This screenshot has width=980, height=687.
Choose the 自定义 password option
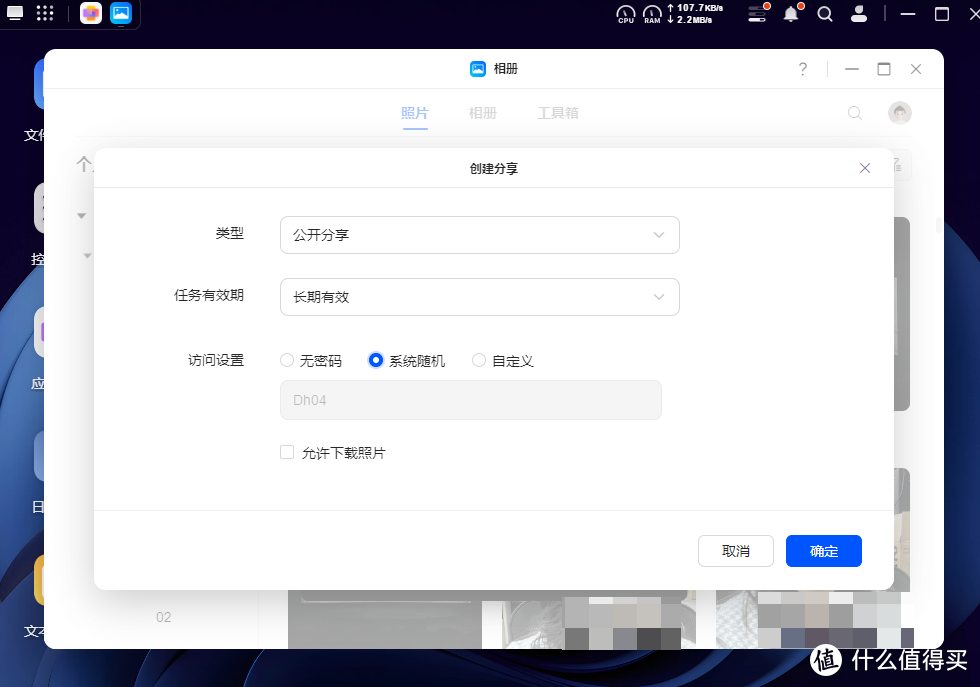[479, 360]
